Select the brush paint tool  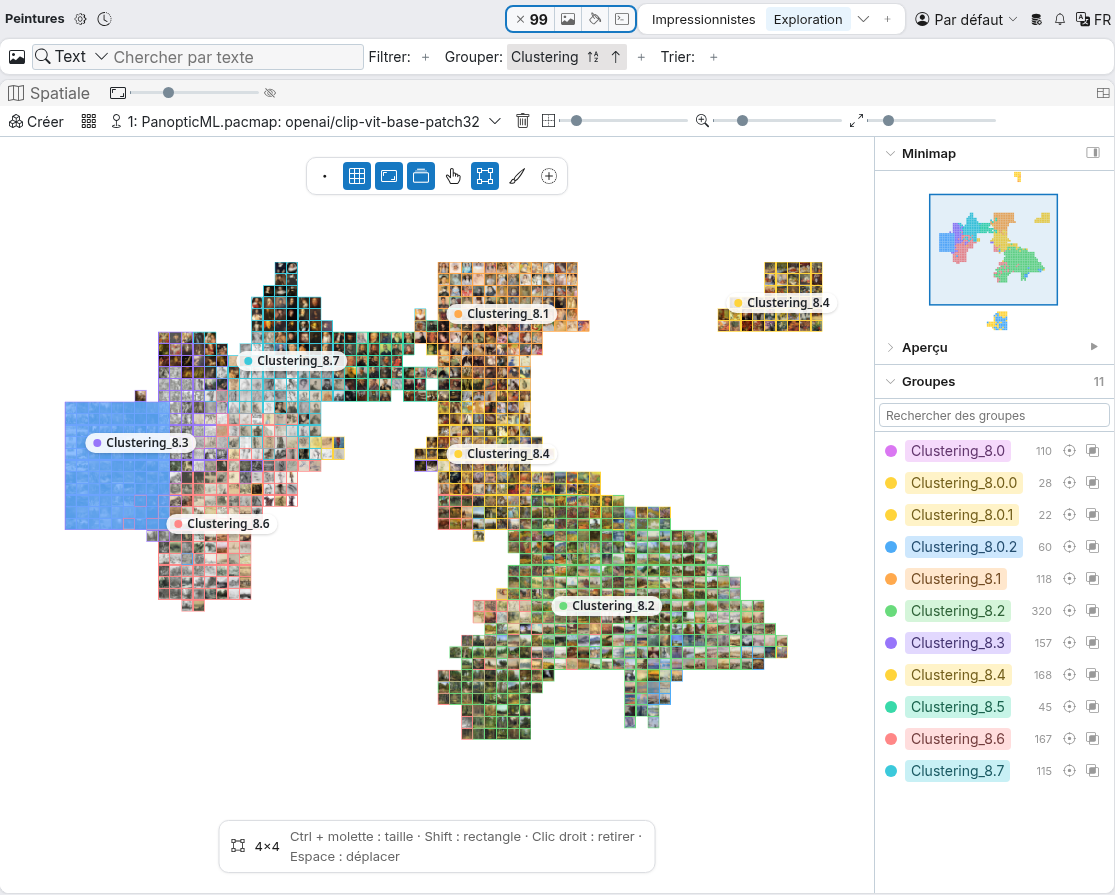[x=517, y=176]
